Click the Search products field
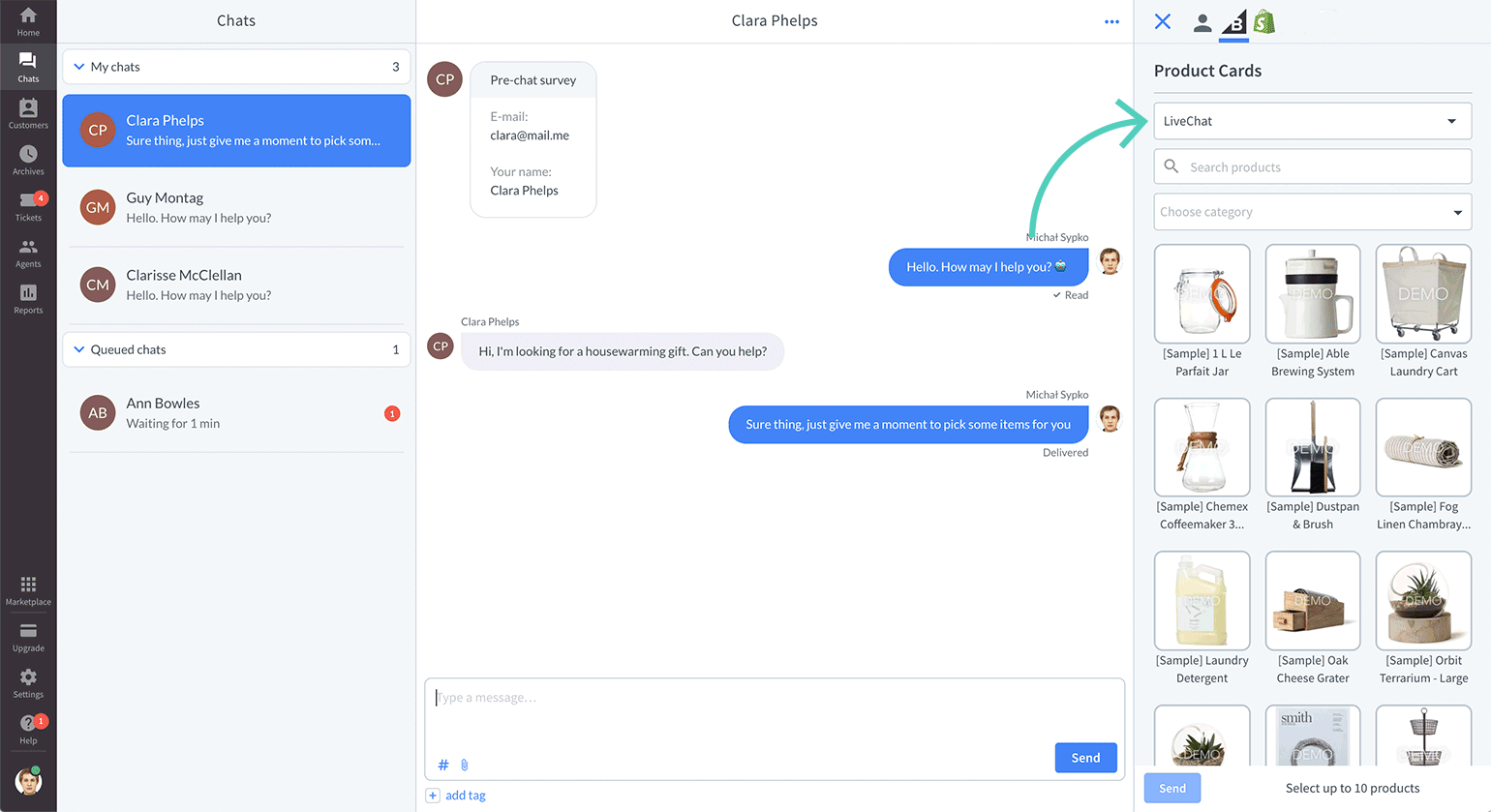 (1312, 166)
